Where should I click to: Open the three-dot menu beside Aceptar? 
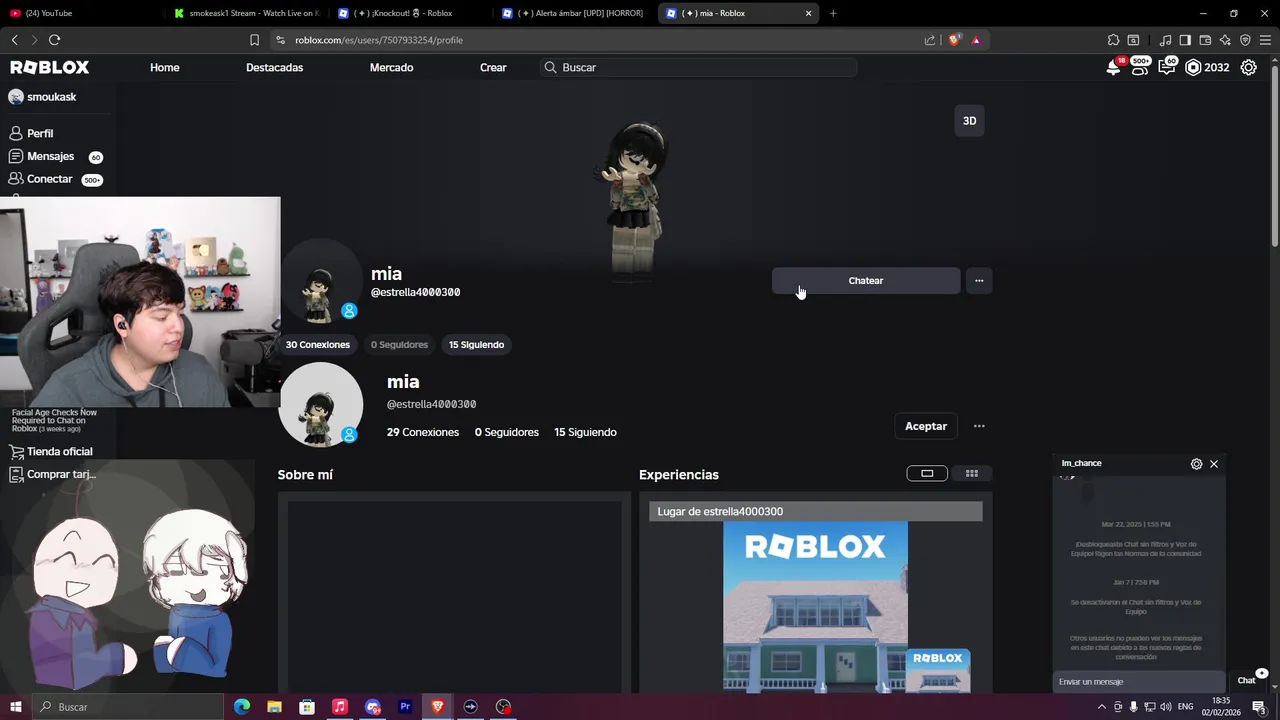[x=979, y=426]
